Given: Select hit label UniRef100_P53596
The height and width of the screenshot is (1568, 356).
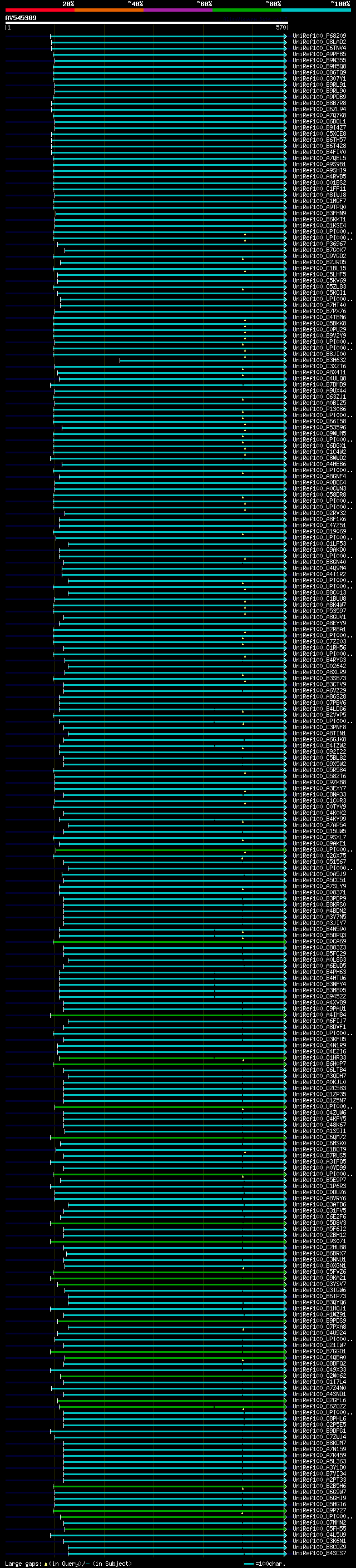Looking at the screenshot, I should click(x=319, y=427).
